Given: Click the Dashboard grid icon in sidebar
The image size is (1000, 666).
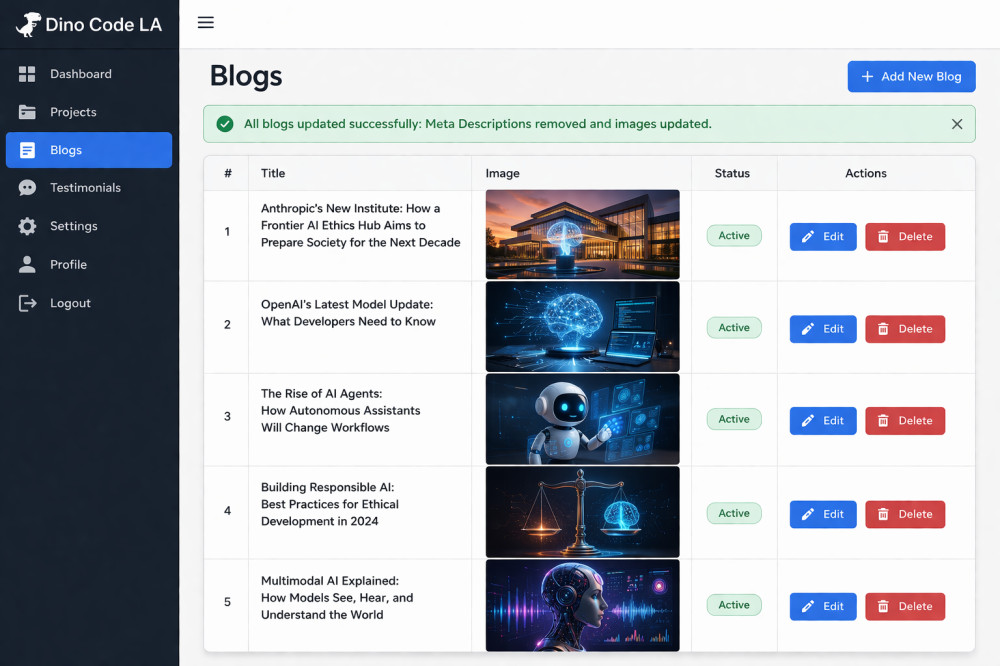Looking at the screenshot, I should 27,74.
